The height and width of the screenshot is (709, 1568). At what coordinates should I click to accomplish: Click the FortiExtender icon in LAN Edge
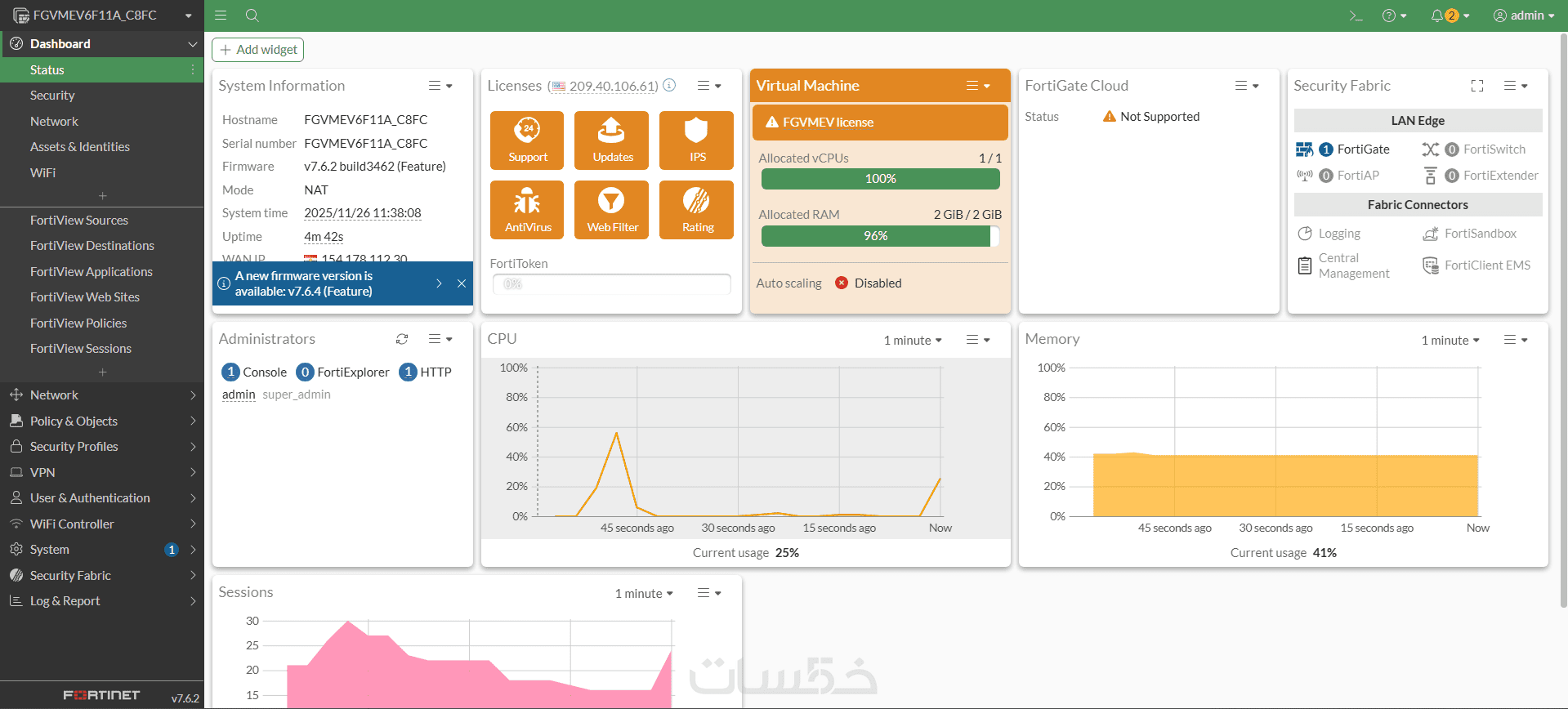[x=1430, y=176]
